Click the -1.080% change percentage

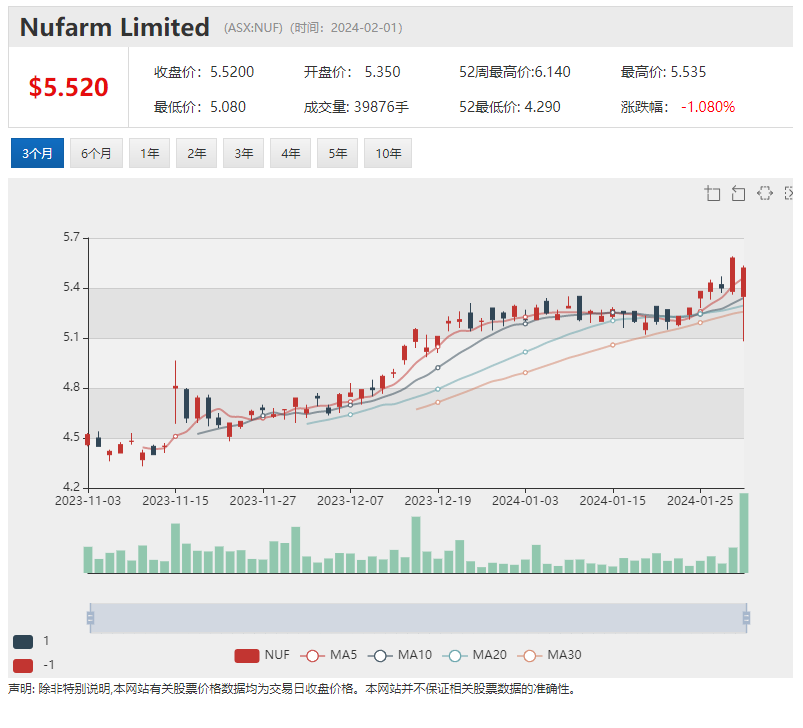point(708,107)
